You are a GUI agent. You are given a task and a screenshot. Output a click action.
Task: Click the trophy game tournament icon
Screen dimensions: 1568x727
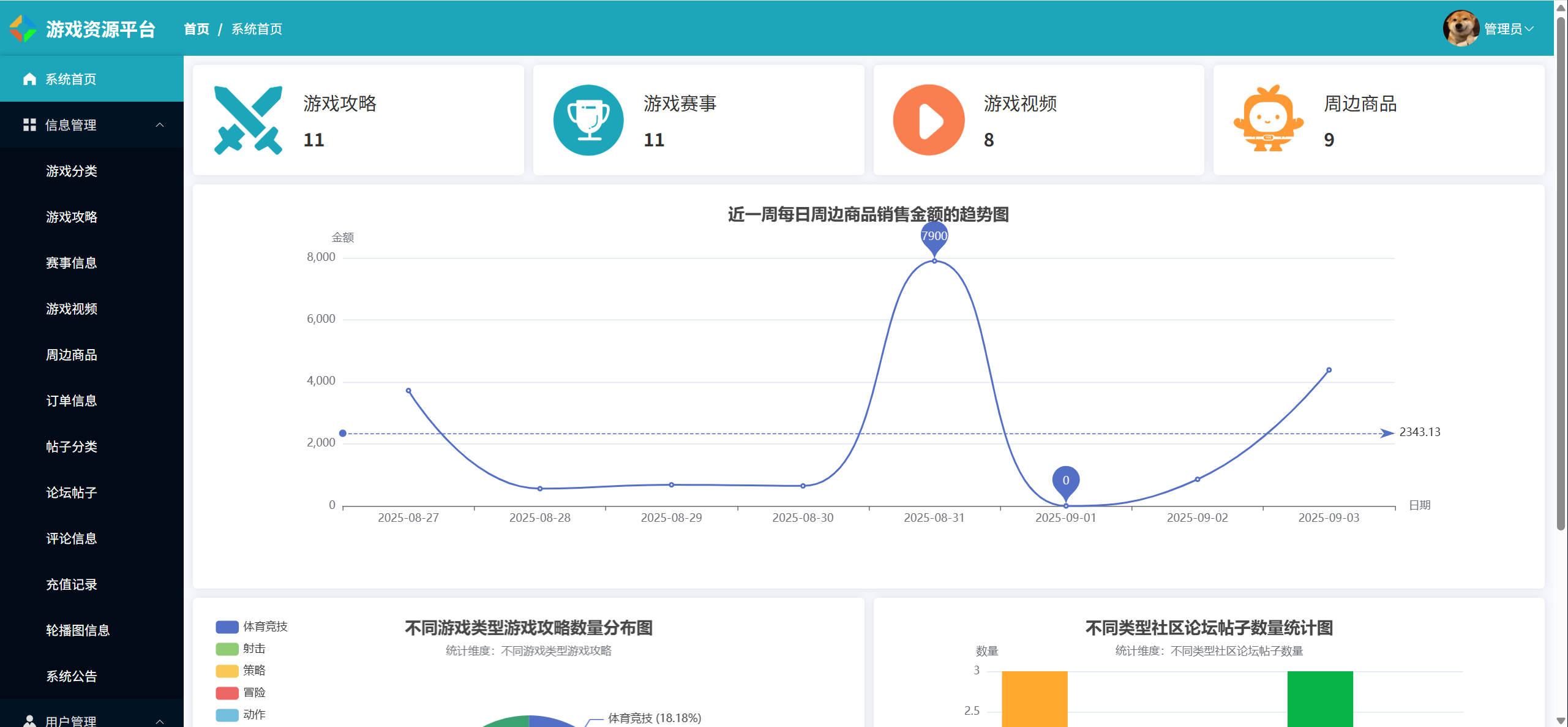(588, 120)
